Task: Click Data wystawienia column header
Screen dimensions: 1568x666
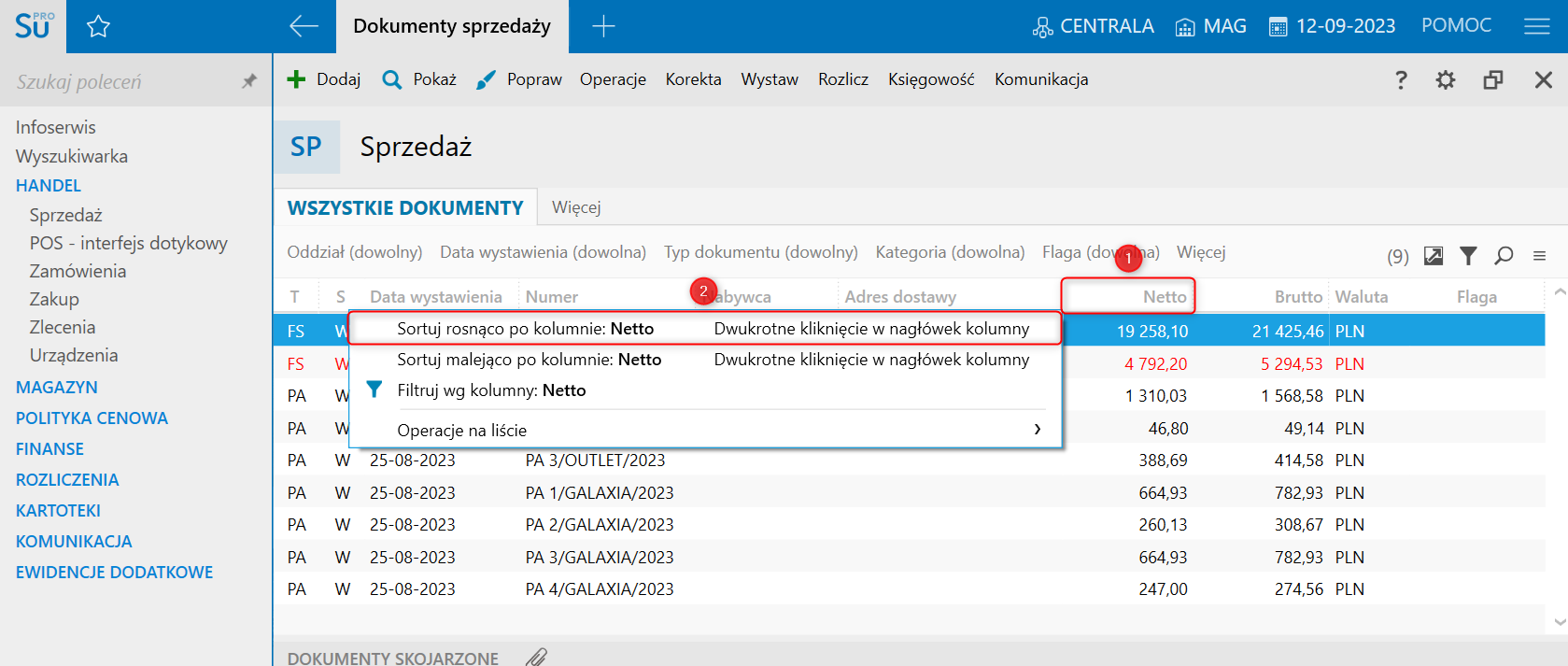Action: 436,296
